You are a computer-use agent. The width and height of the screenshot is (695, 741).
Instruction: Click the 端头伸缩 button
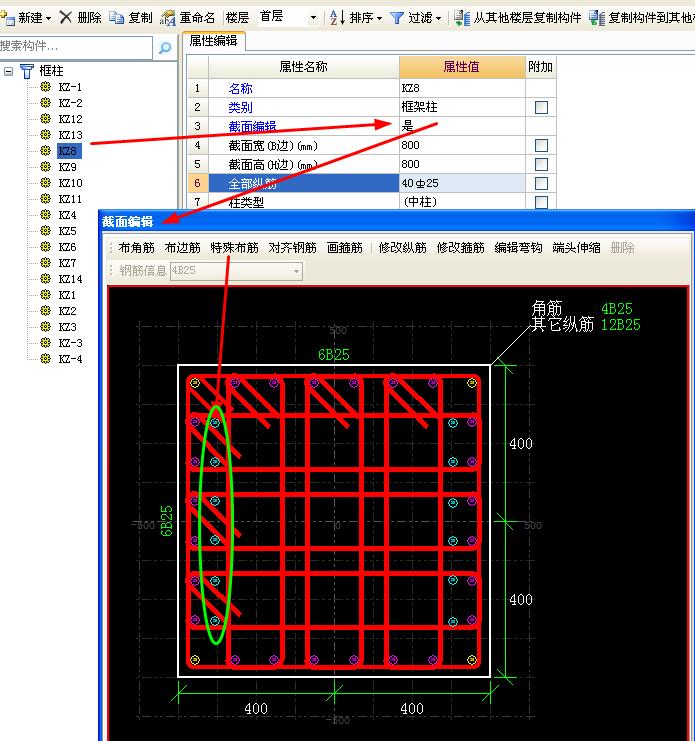pos(576,248)
